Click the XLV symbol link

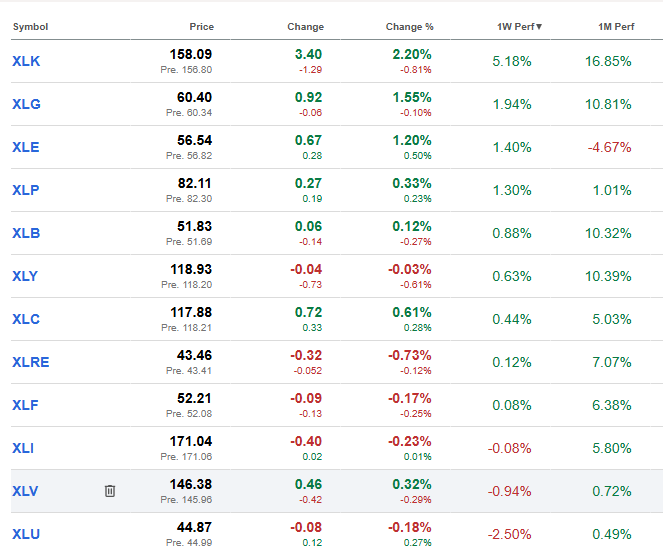(x=26, y=492)
